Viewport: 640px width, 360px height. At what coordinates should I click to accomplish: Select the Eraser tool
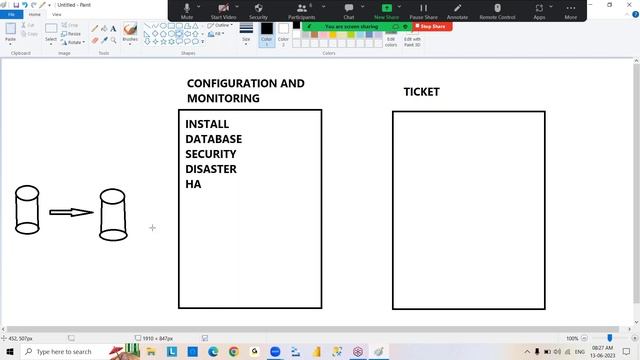(x=95, y=40)
